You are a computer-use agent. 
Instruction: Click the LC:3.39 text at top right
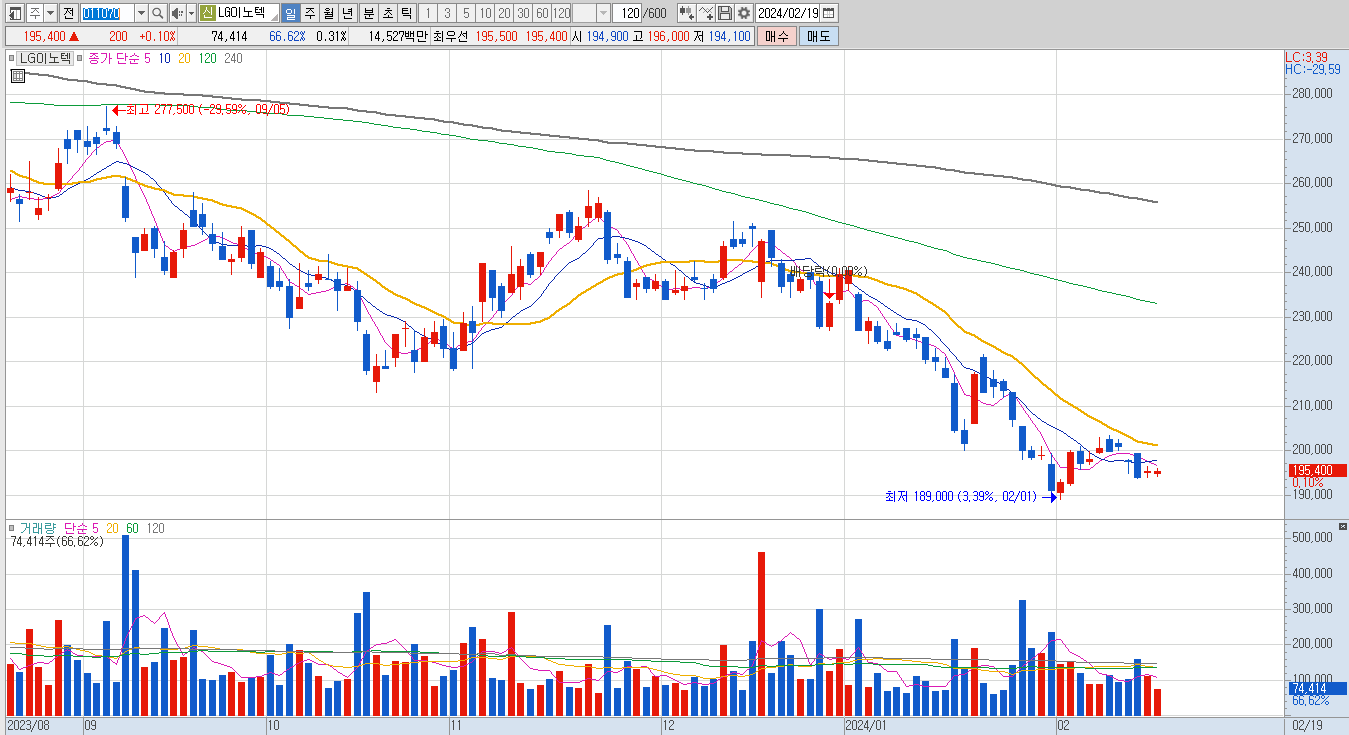coord(1306,57)
